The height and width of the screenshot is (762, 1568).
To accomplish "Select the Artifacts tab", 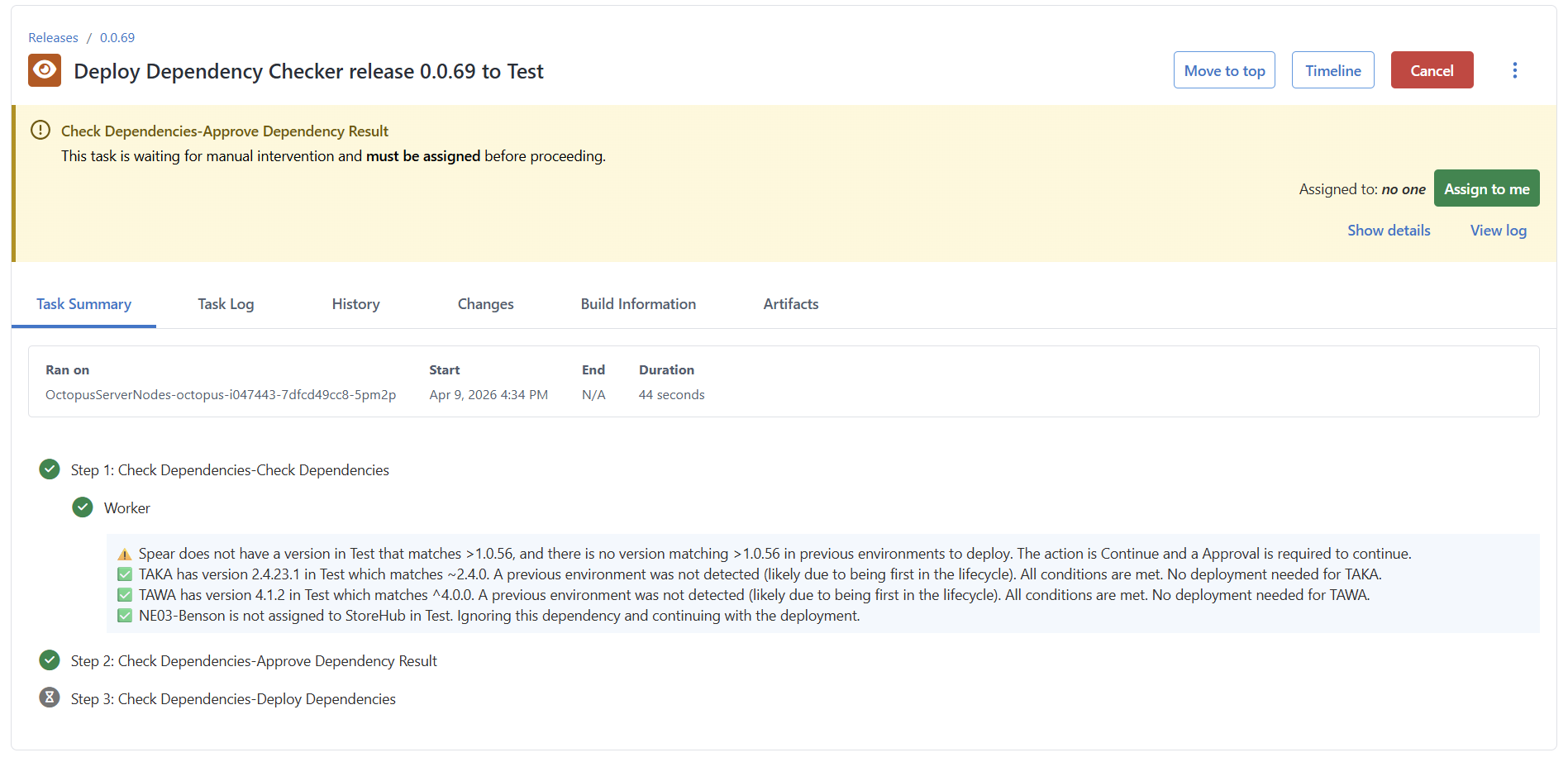I will (790, 303).
